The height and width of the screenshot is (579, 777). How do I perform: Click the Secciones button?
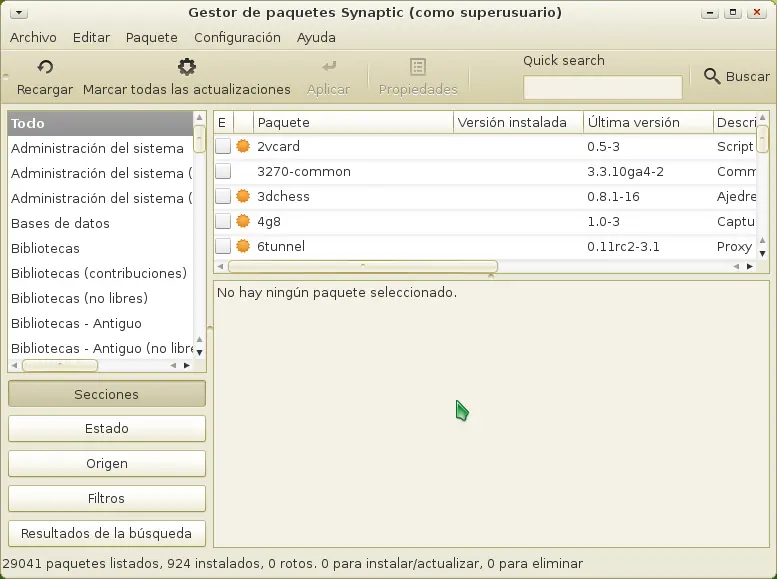click(x=107, y=394)
